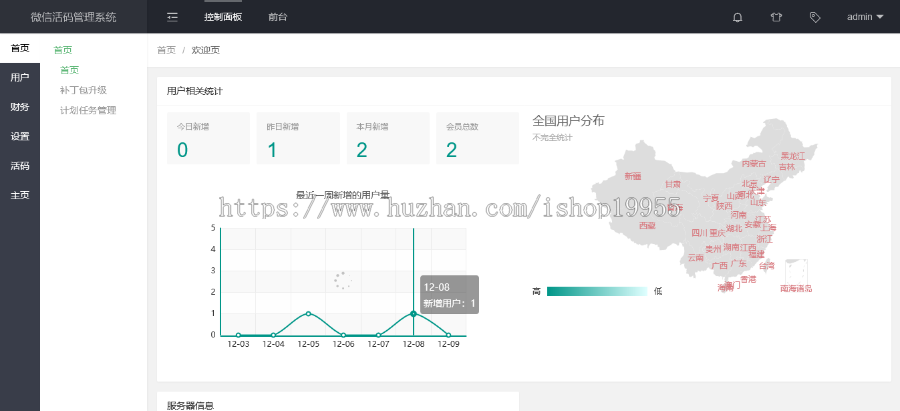Screen dimensions: 900x411
Task: Open notifications via the bell icon
Action: tap(738, 17)
